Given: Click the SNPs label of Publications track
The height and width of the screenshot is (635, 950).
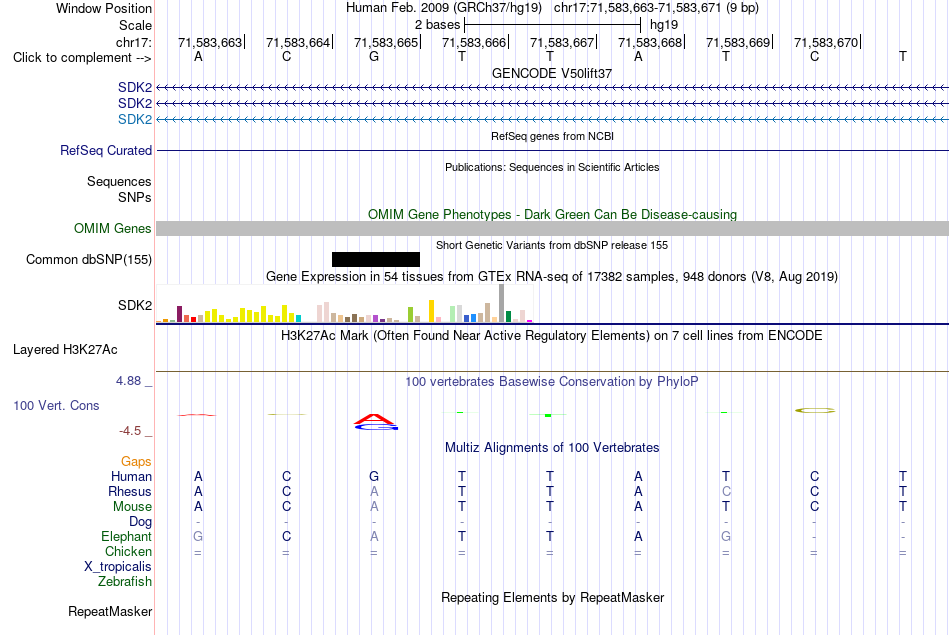Looking at the screenshot, I should tap(135, 197).
